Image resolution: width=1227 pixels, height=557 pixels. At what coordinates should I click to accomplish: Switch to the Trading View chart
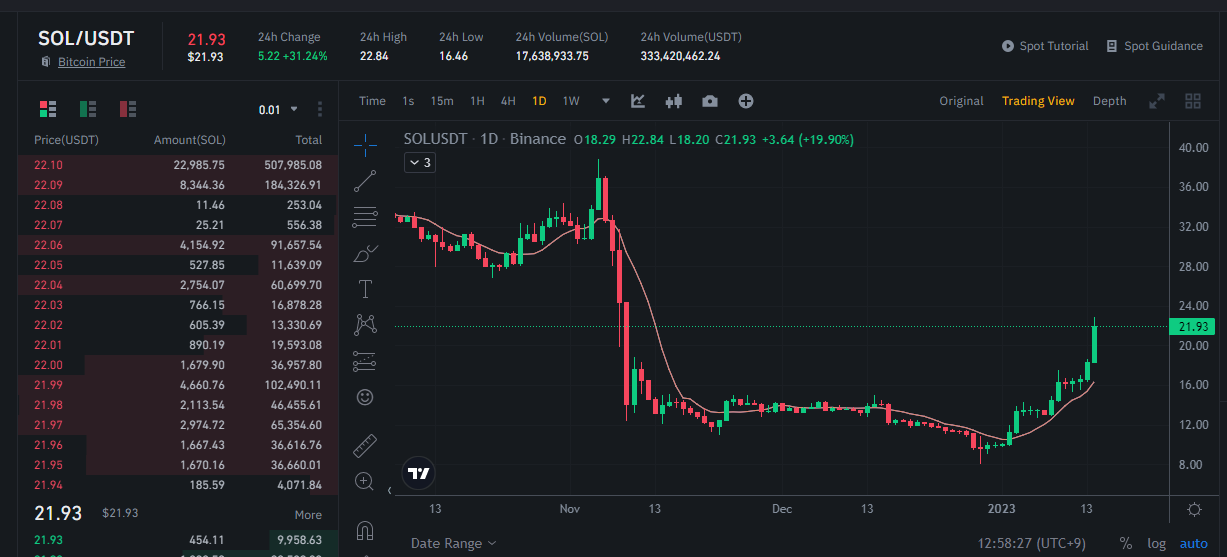point(1038,101)
